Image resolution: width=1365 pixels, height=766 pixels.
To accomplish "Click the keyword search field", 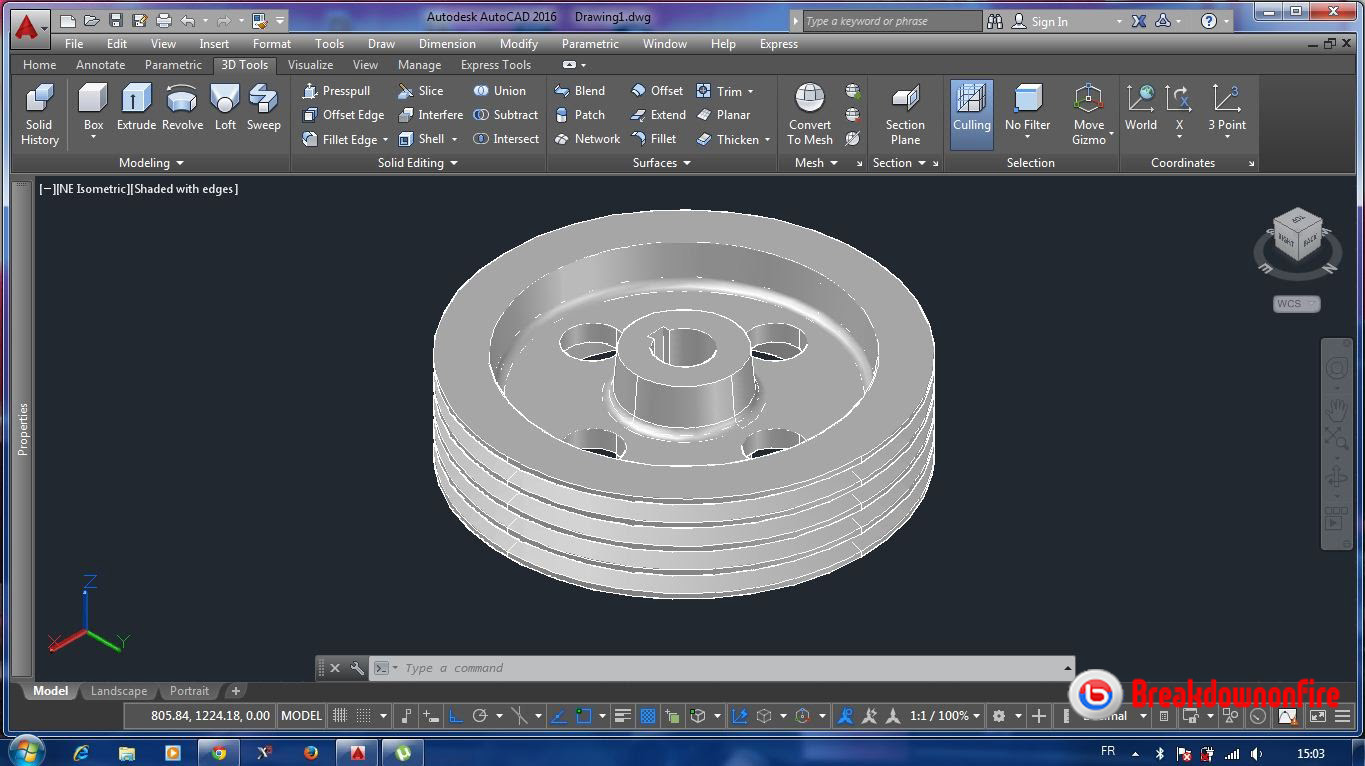I will point(892,21).
